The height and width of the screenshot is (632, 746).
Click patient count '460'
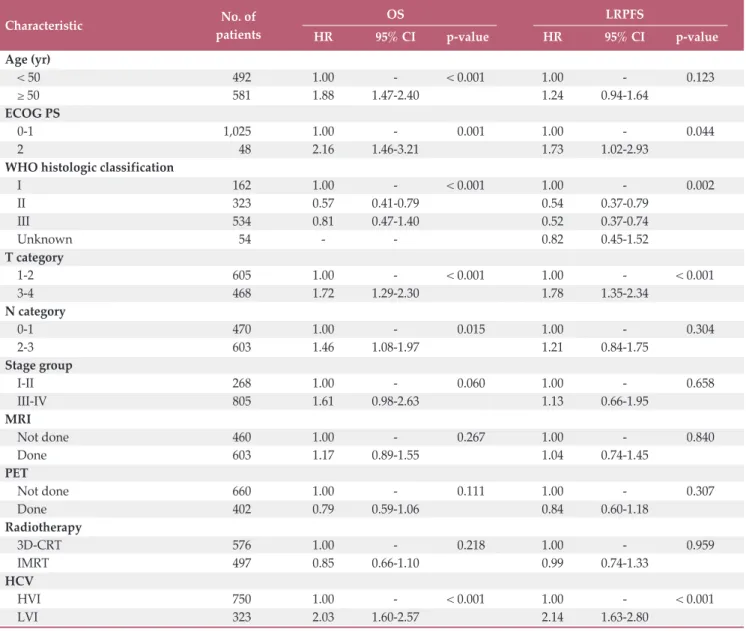point(242,437)
